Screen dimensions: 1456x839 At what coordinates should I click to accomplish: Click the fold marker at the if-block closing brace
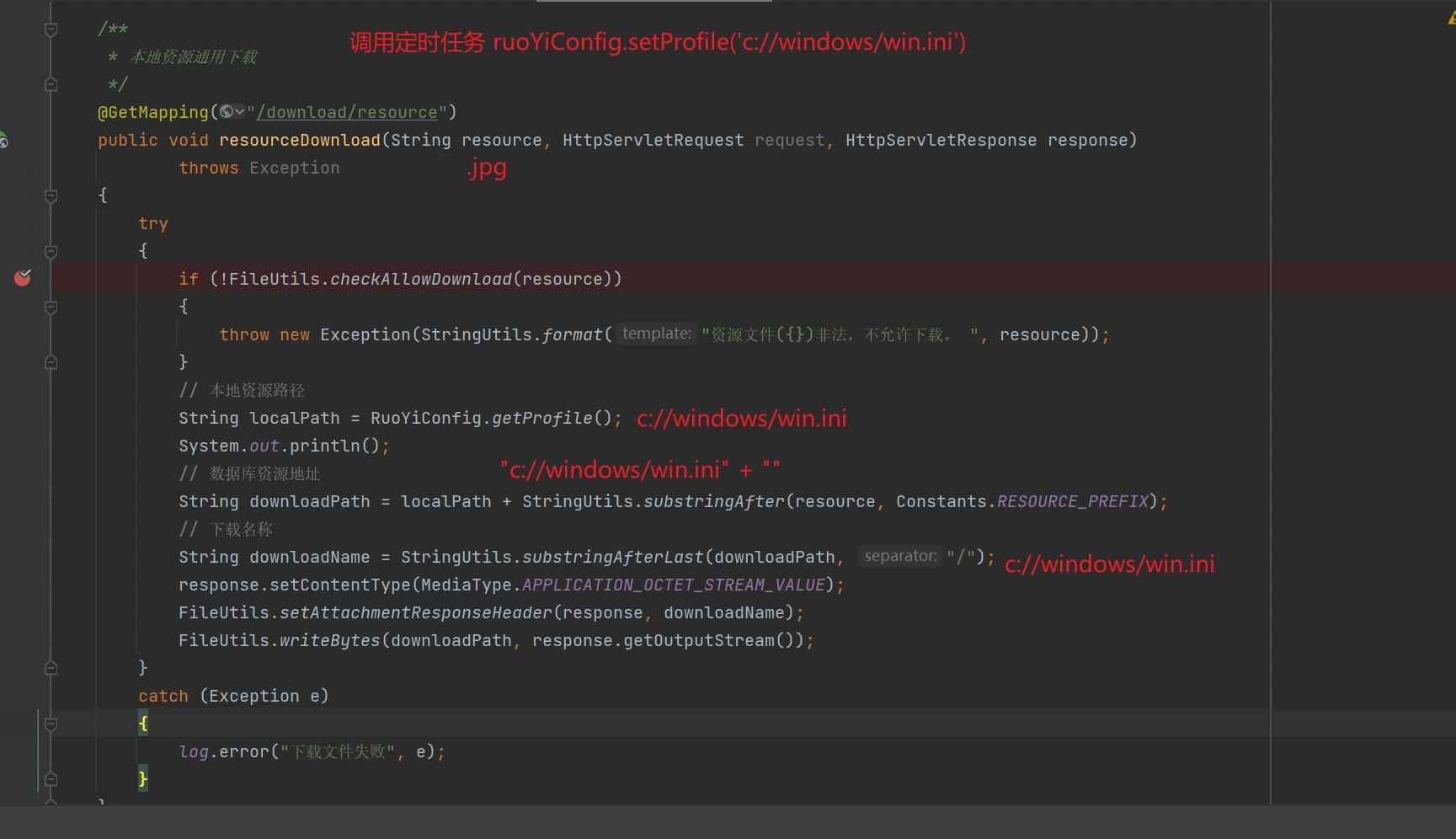[51, 362]
